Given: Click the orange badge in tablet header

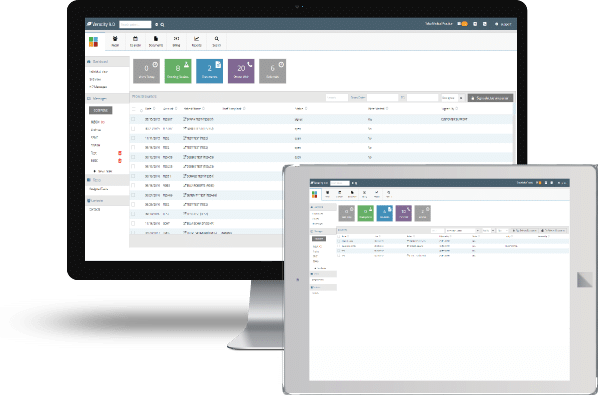Looking at the screenshot, I should click(539, 183).
